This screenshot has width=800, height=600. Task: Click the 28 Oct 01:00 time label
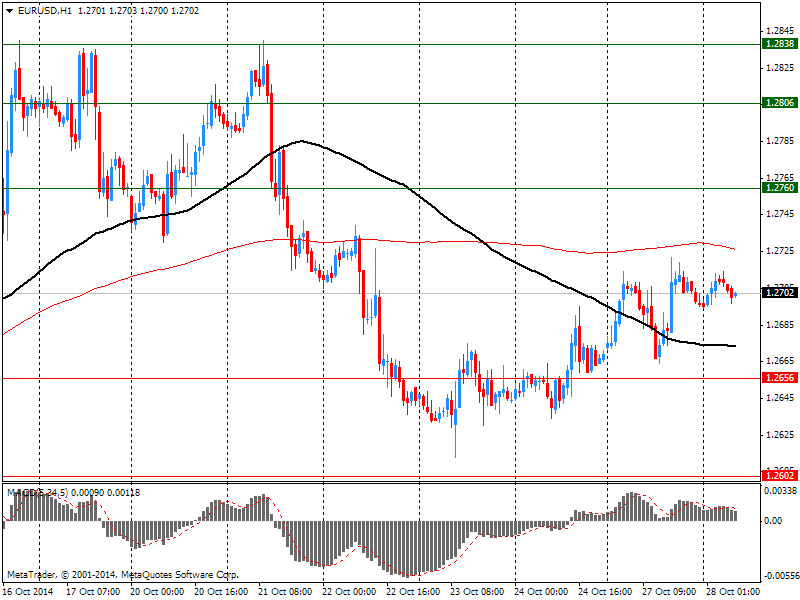(x=733, y=592)
